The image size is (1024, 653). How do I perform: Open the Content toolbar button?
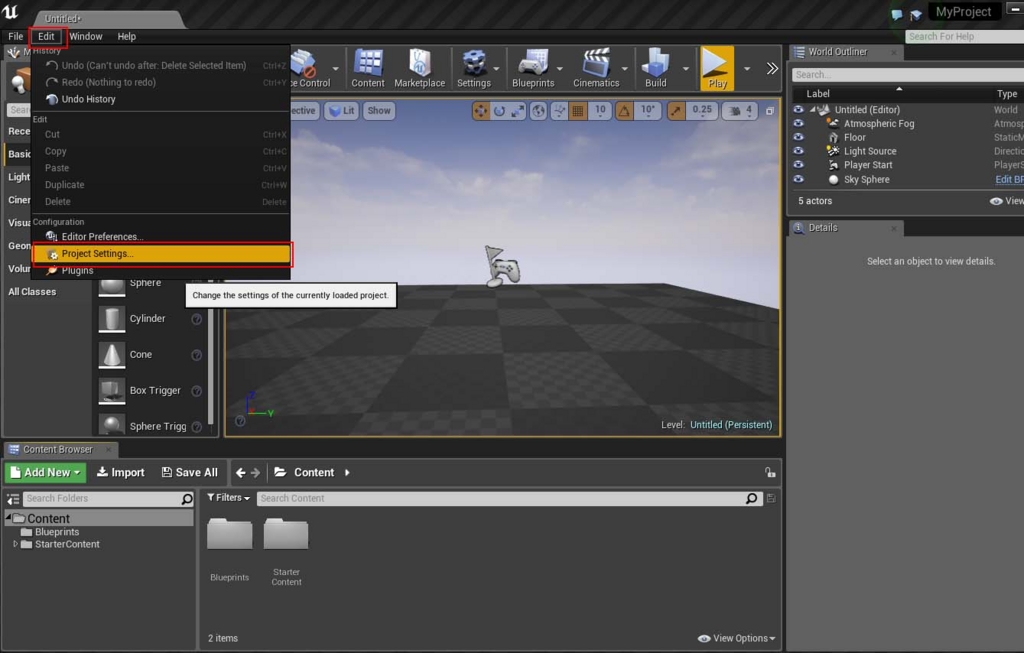pos(368,69)
